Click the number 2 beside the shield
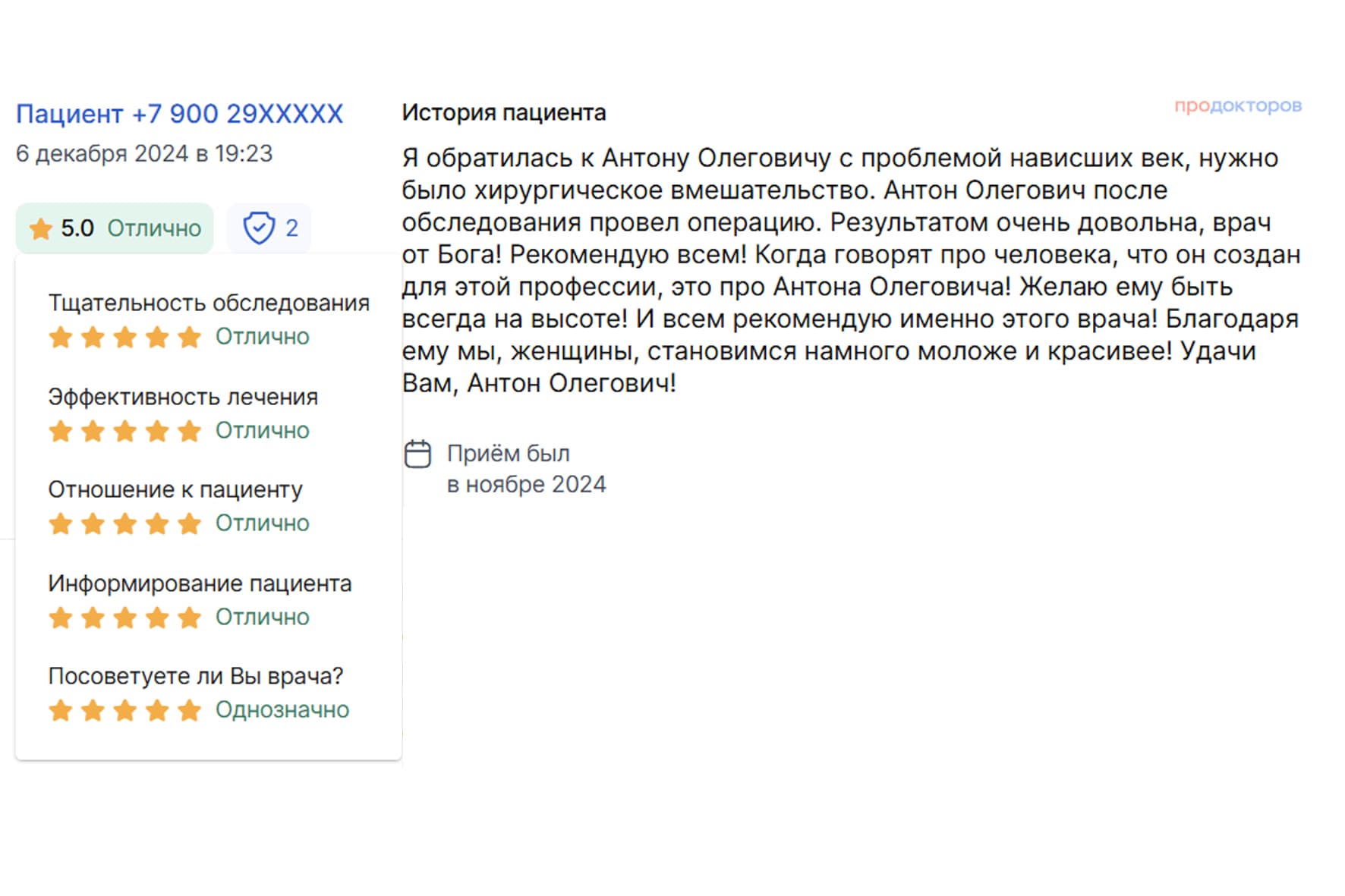Screen dimensions: 1345x896 click(x=291, y=228)
